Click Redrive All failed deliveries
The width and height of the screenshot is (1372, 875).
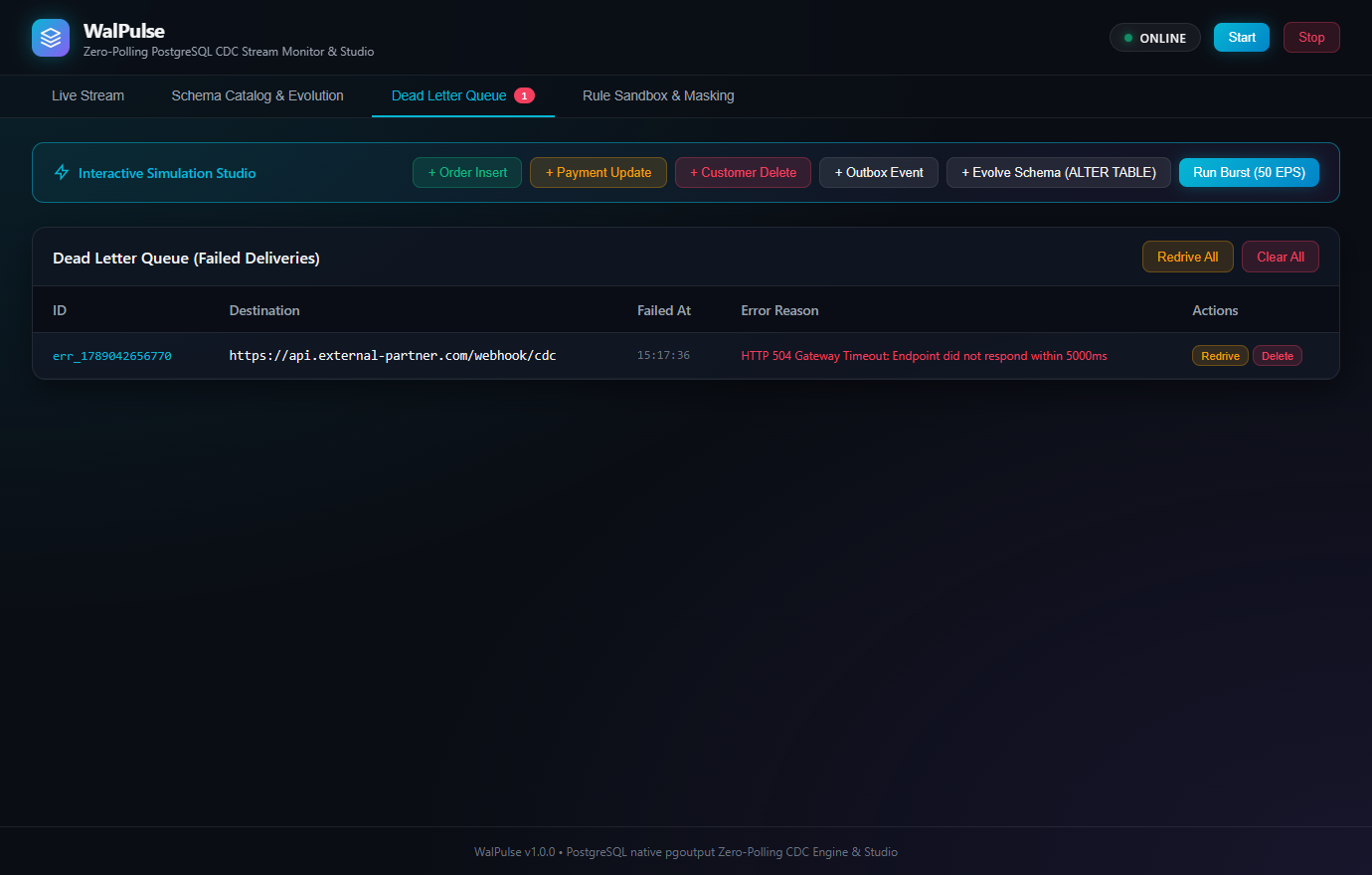pyautogui.click(x=1188, y=257)
